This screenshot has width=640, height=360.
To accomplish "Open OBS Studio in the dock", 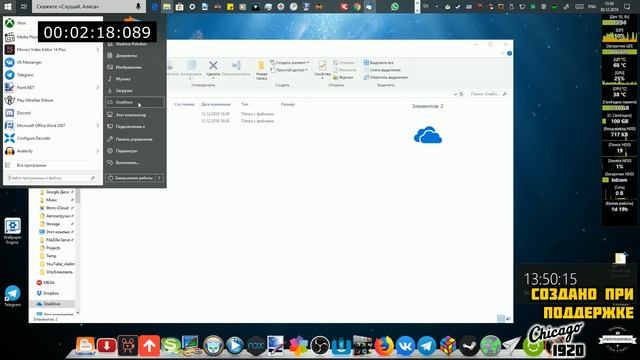I will (320, 346).
